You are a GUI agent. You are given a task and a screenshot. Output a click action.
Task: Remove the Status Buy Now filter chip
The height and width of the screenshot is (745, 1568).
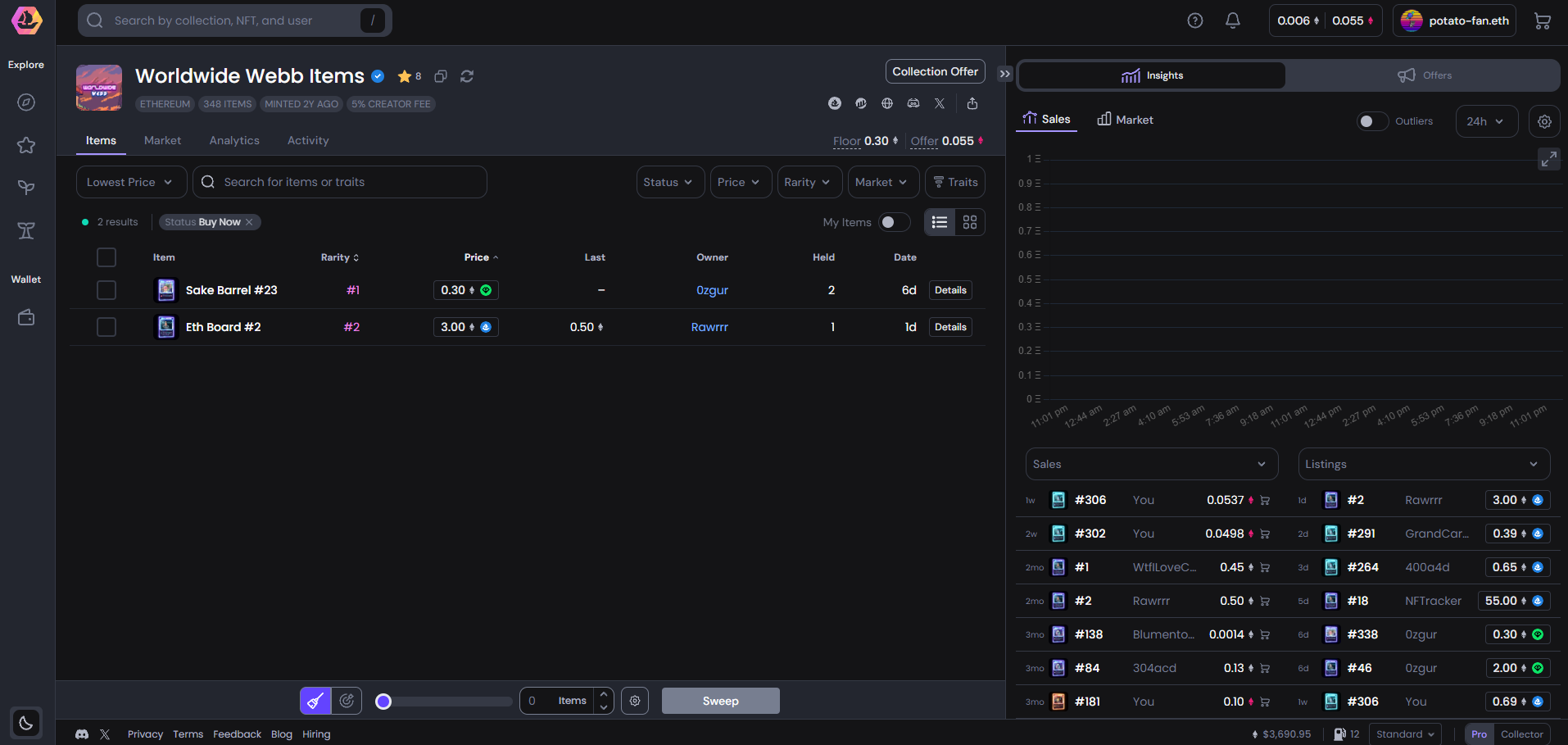(249, 222)
